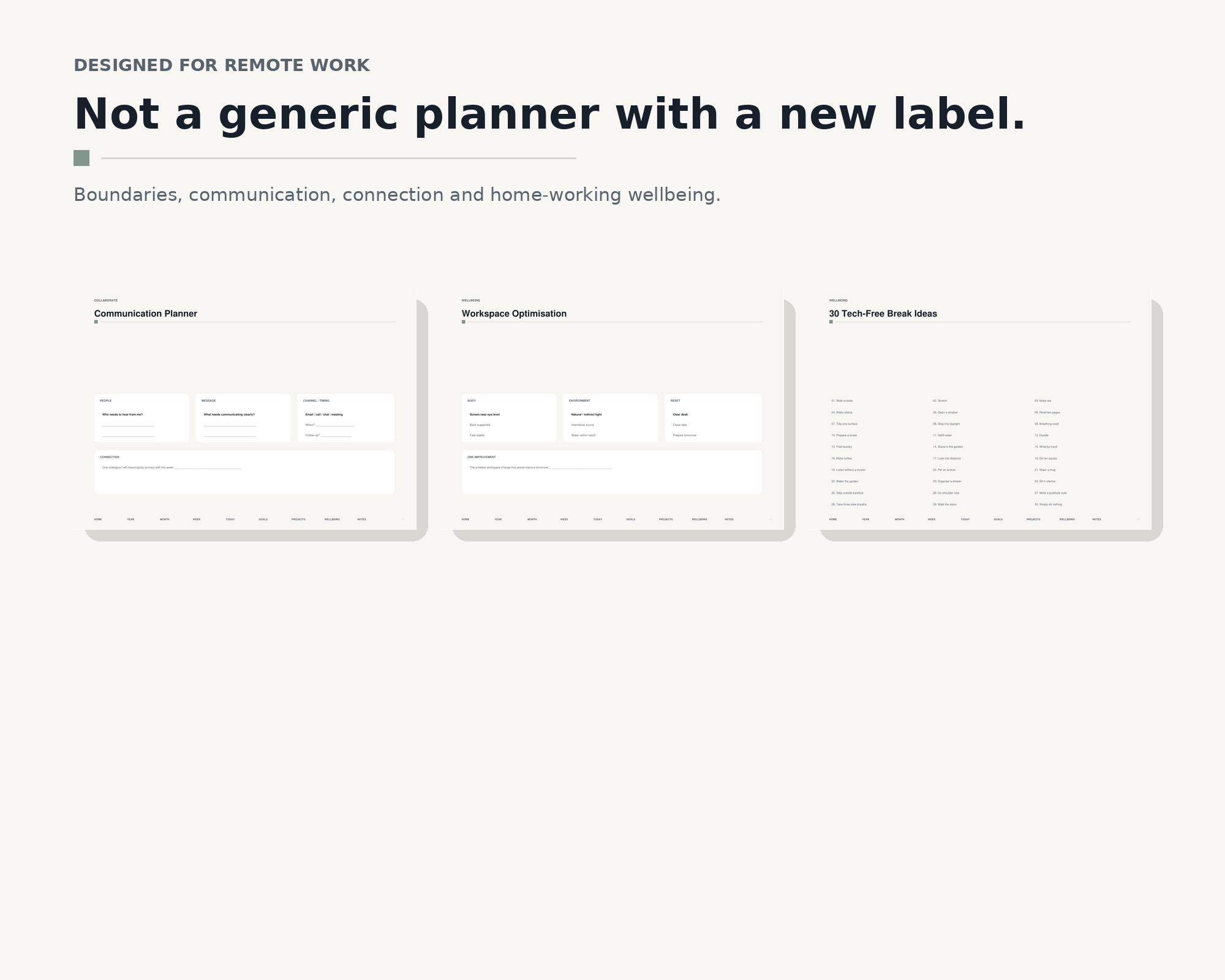Open MONTH tab on Workspace Optimisation page
This screenshot has height=980, width=1225.
pos(532,519)
